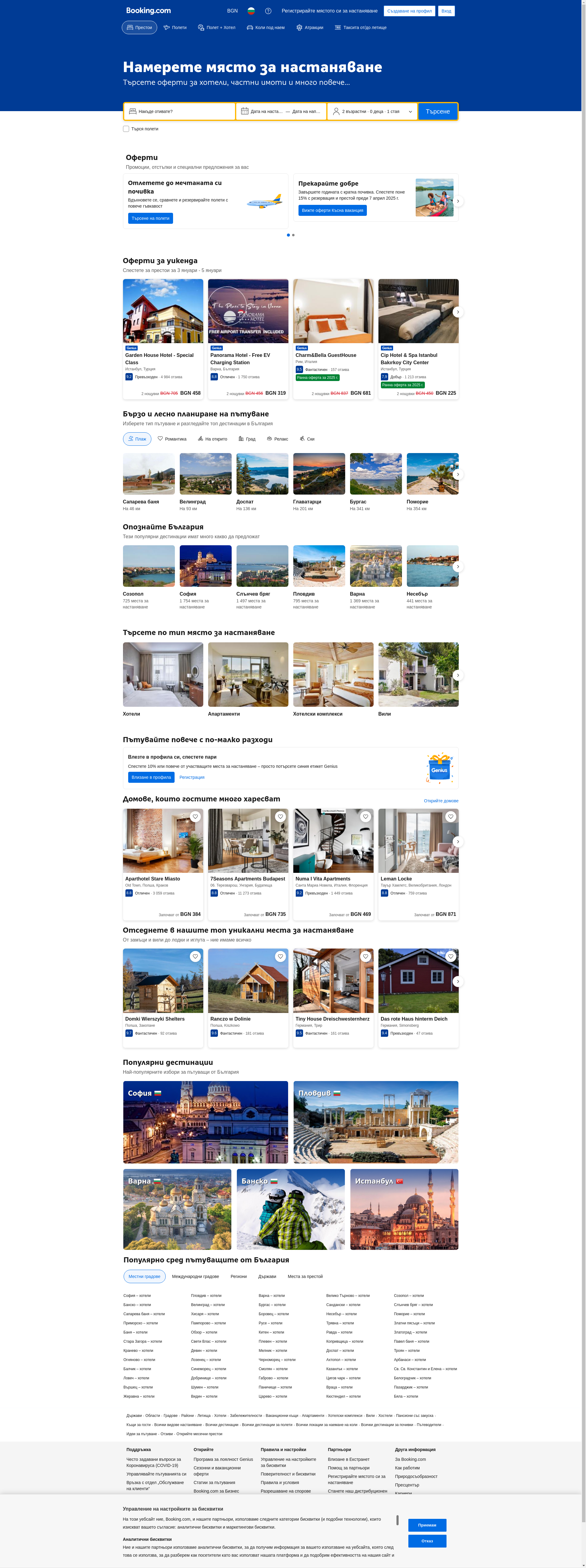This screenshot has height=1568, width=586.
Task: Click heart icon on Leman Locke card
Action: (x=450, y=817)
